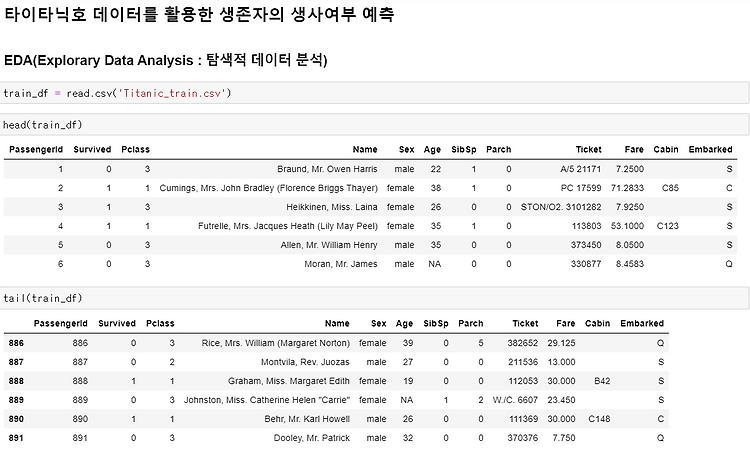Click cabin value C148

(x=599, y=419)
